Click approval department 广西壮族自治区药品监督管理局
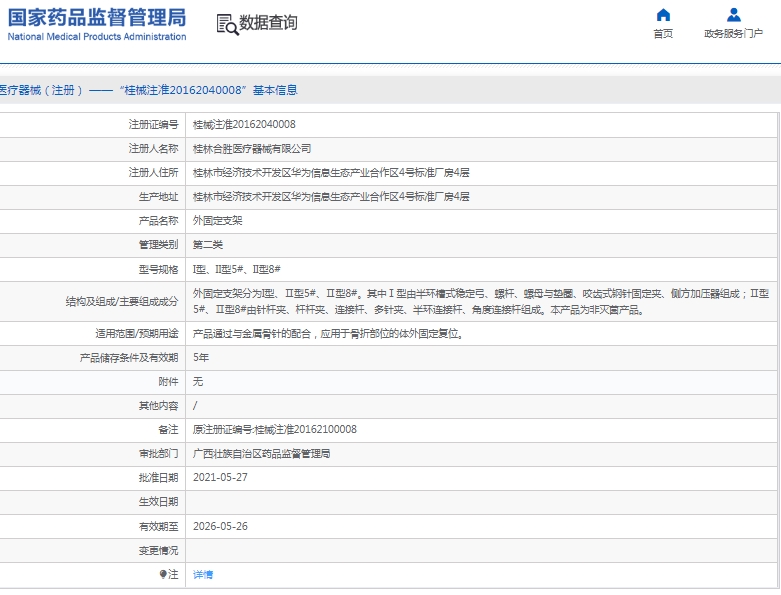The height and width of the screenshot is (595, 781). point(261,454)
